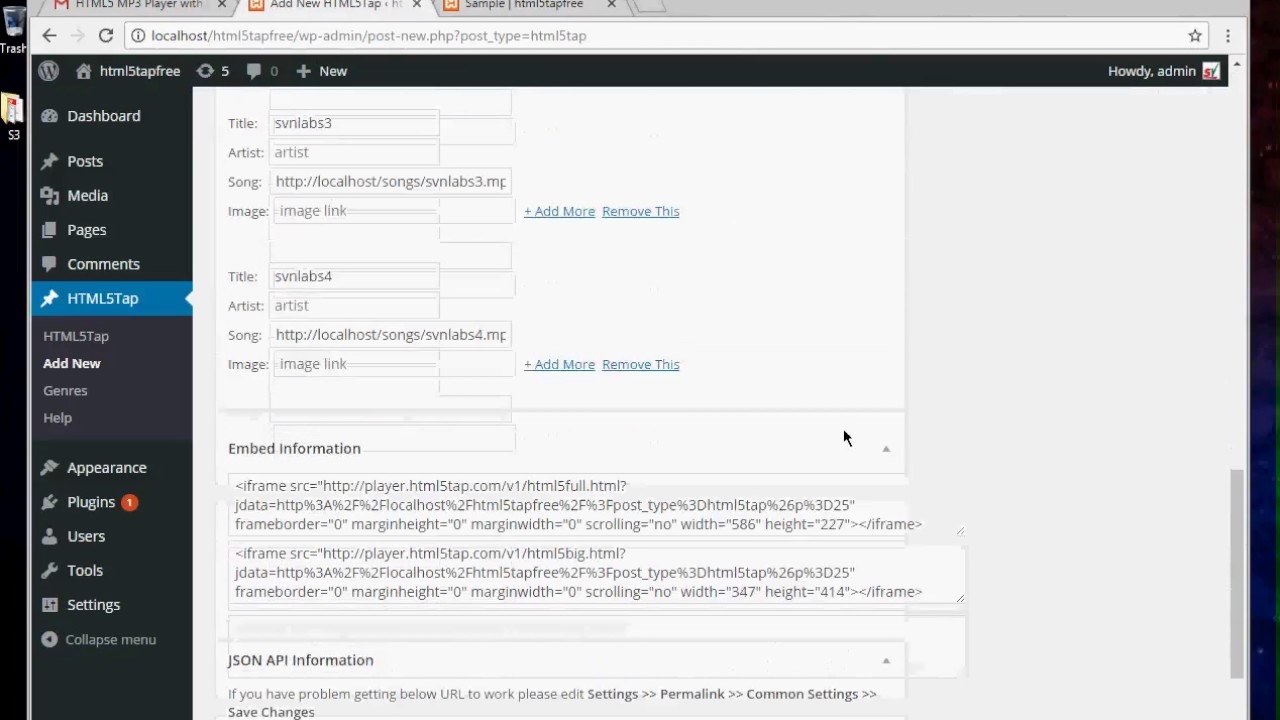Image resolution: width=1280 pixels, height=720 pixels.
Task: Click Comments icon in sidebar
Action: click(49, 264)
